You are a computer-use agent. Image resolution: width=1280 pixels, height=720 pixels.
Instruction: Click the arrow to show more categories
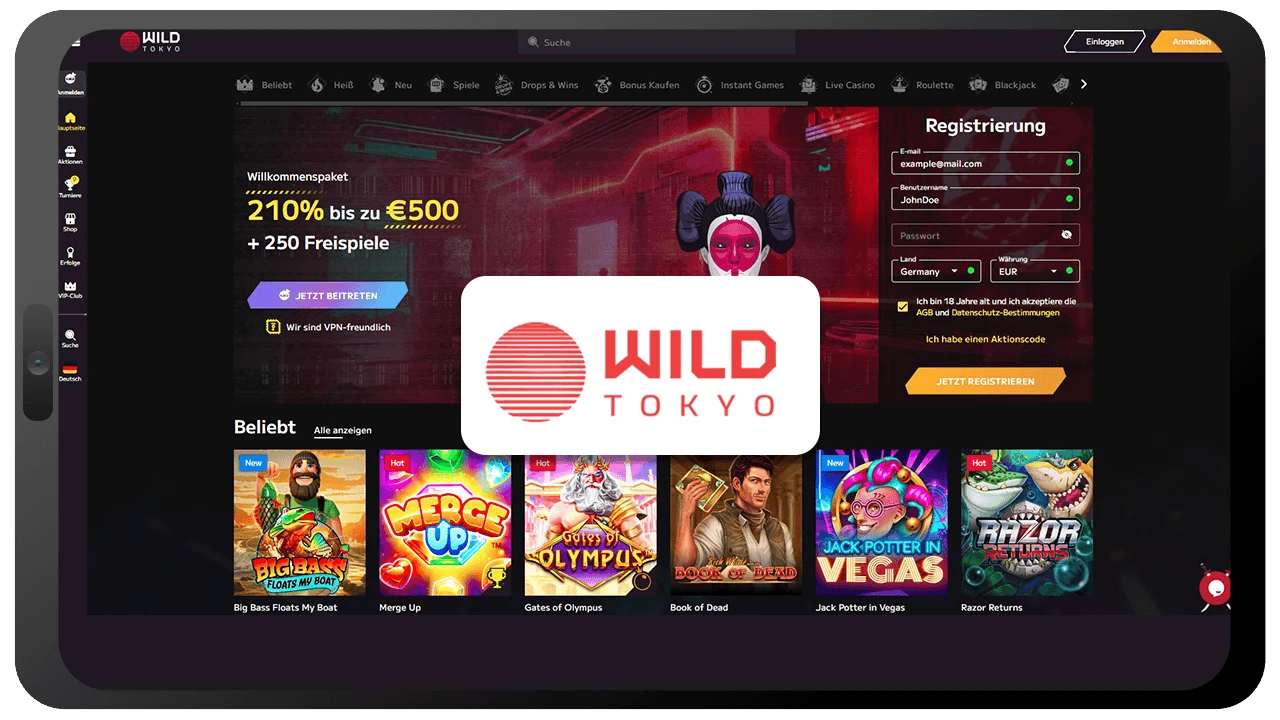click(x=1083, y=84)
